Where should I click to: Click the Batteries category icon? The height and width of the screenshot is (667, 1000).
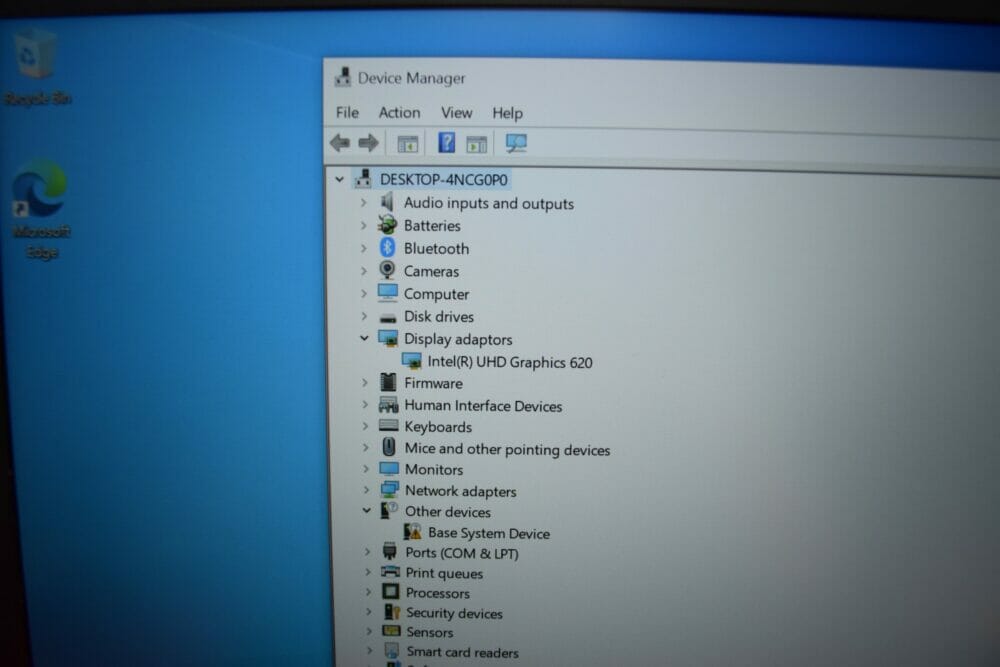[x=387, y=224]
